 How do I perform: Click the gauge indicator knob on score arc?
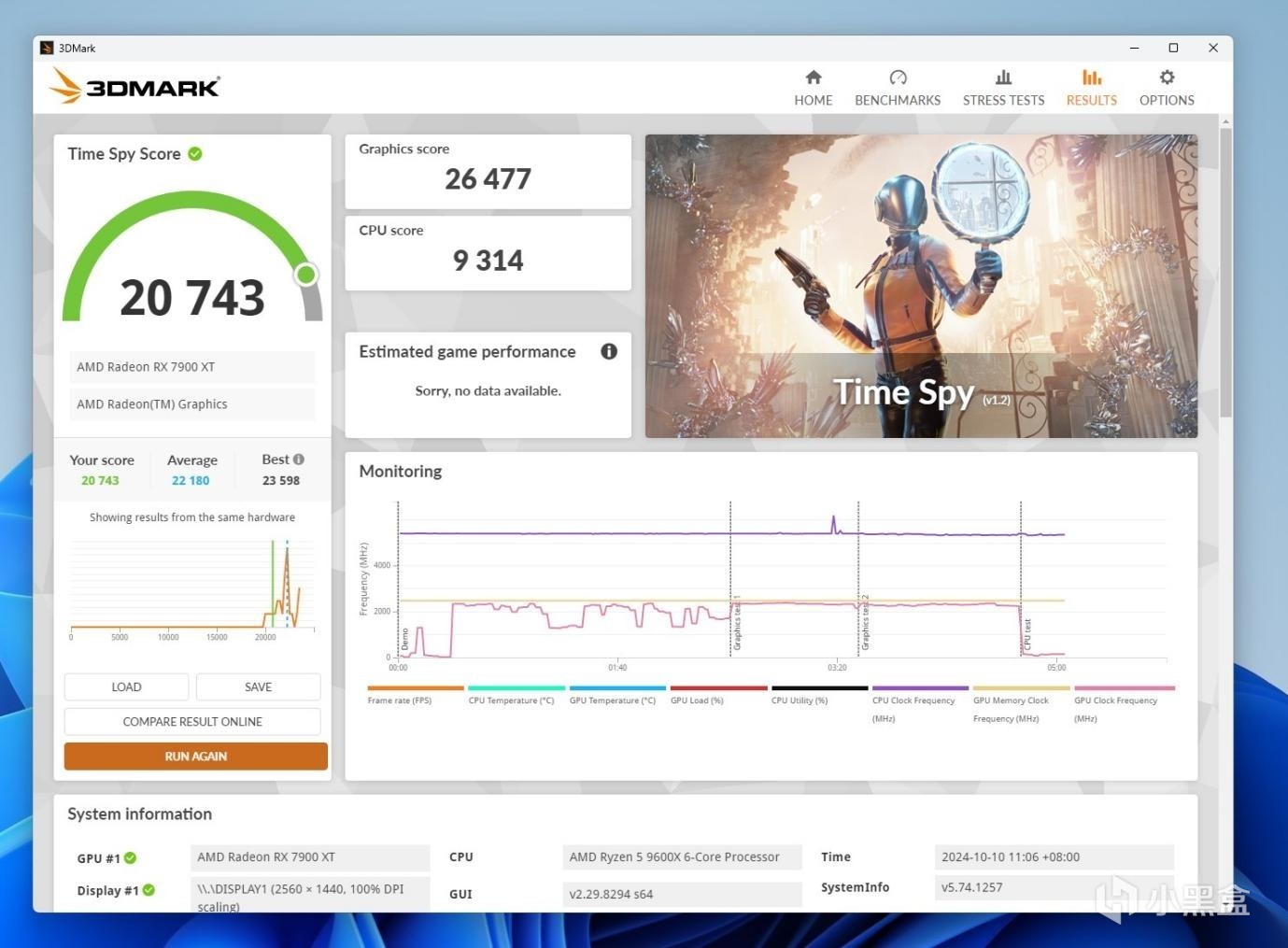305,274
